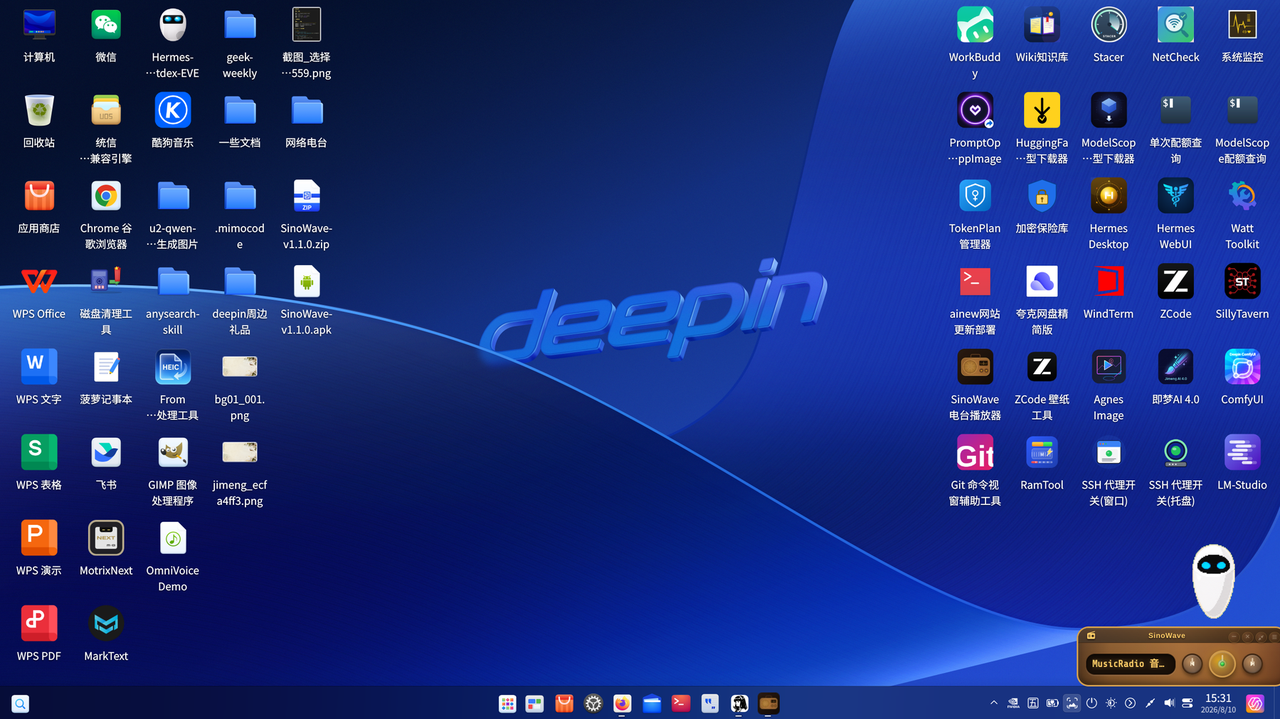Viewport: 1280px width, 719px height.
Task: Skip to next station in SinoWave widget
Action: [1250, 664]
